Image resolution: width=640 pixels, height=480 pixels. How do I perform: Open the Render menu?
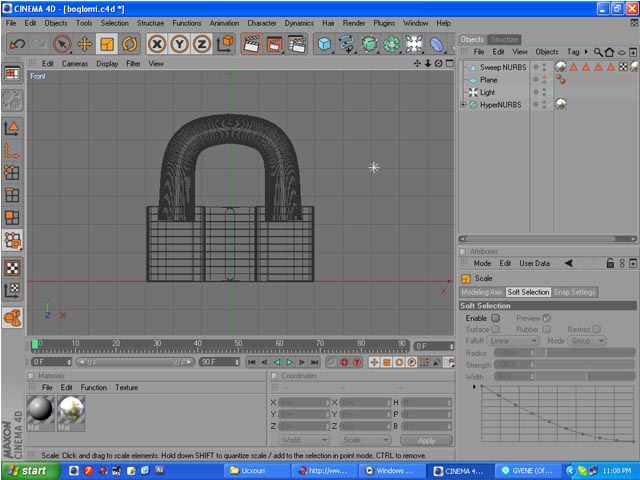point(353,23)
